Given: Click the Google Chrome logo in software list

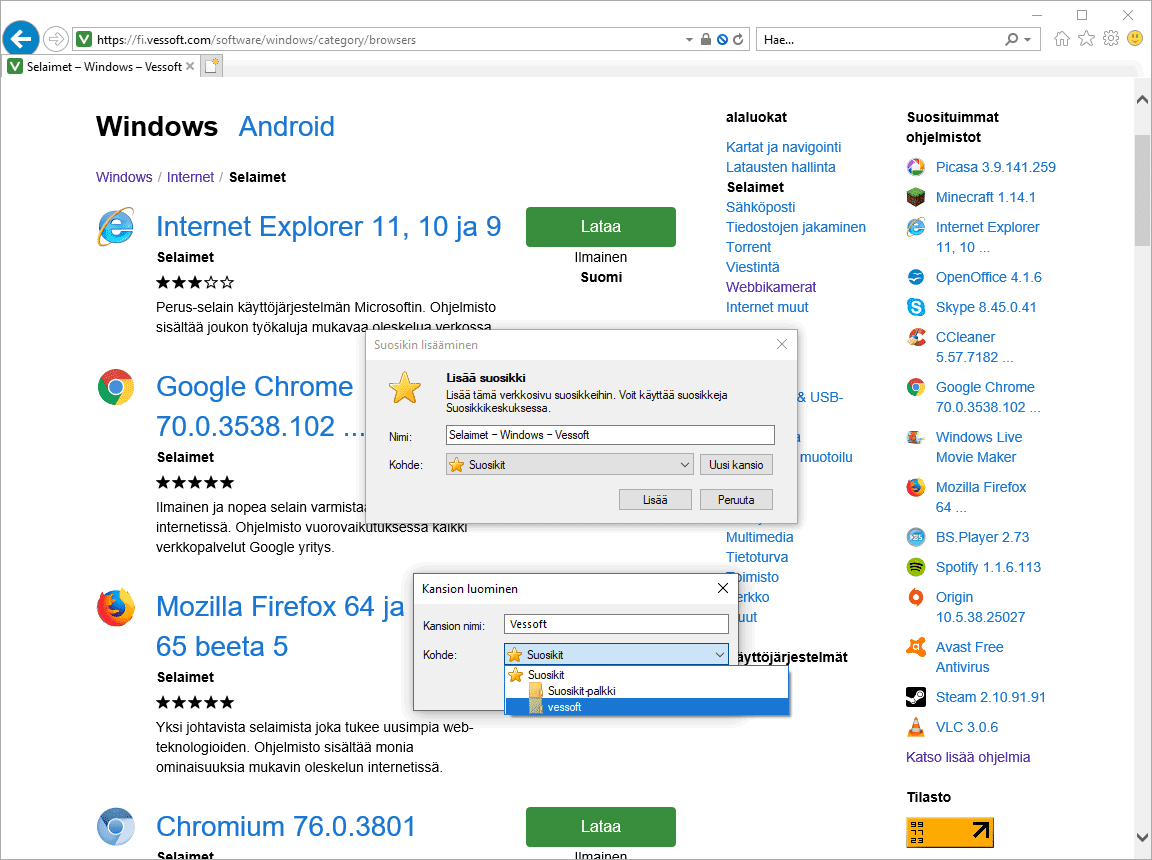Looking at the screenshot, I should click(116, 387).
